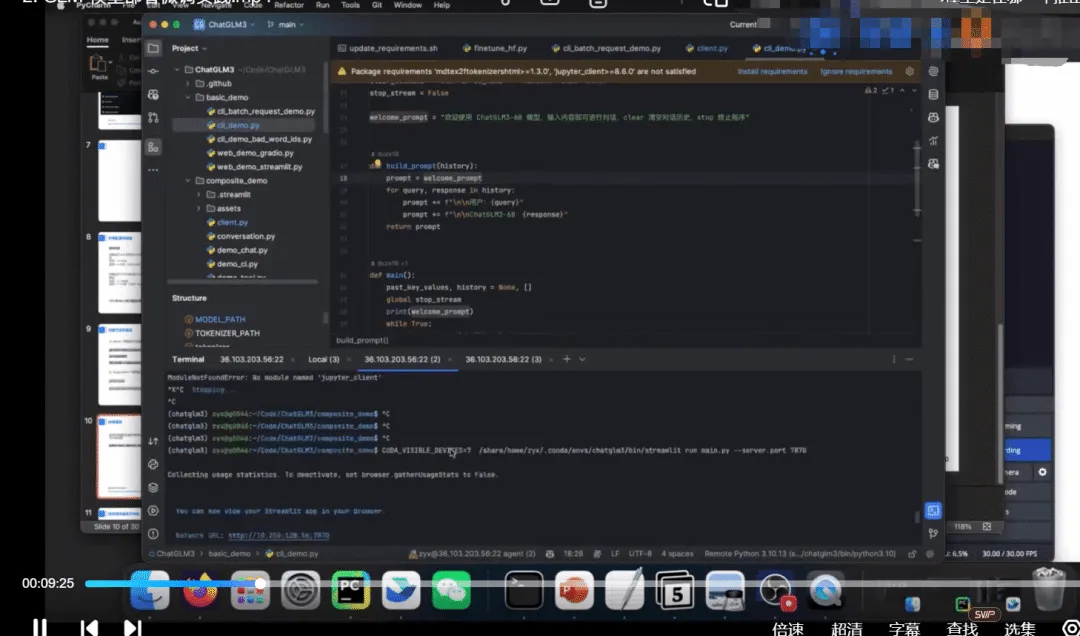
Task: Open the Problems exclamation icon
Action: point(153,533)
